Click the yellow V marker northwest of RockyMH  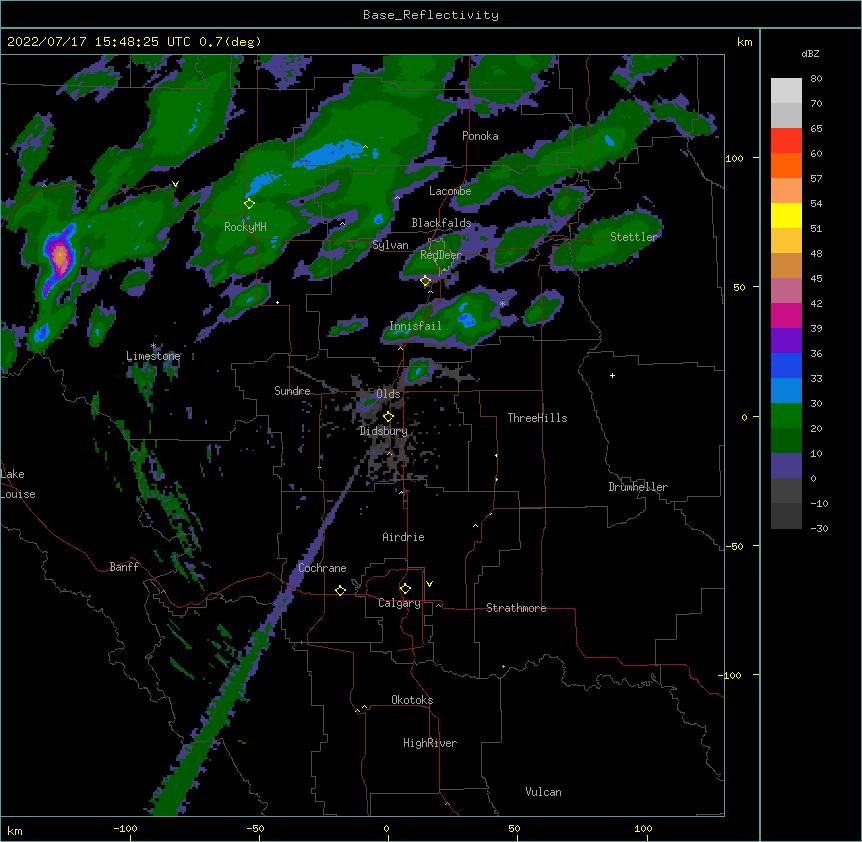[175, 184]
